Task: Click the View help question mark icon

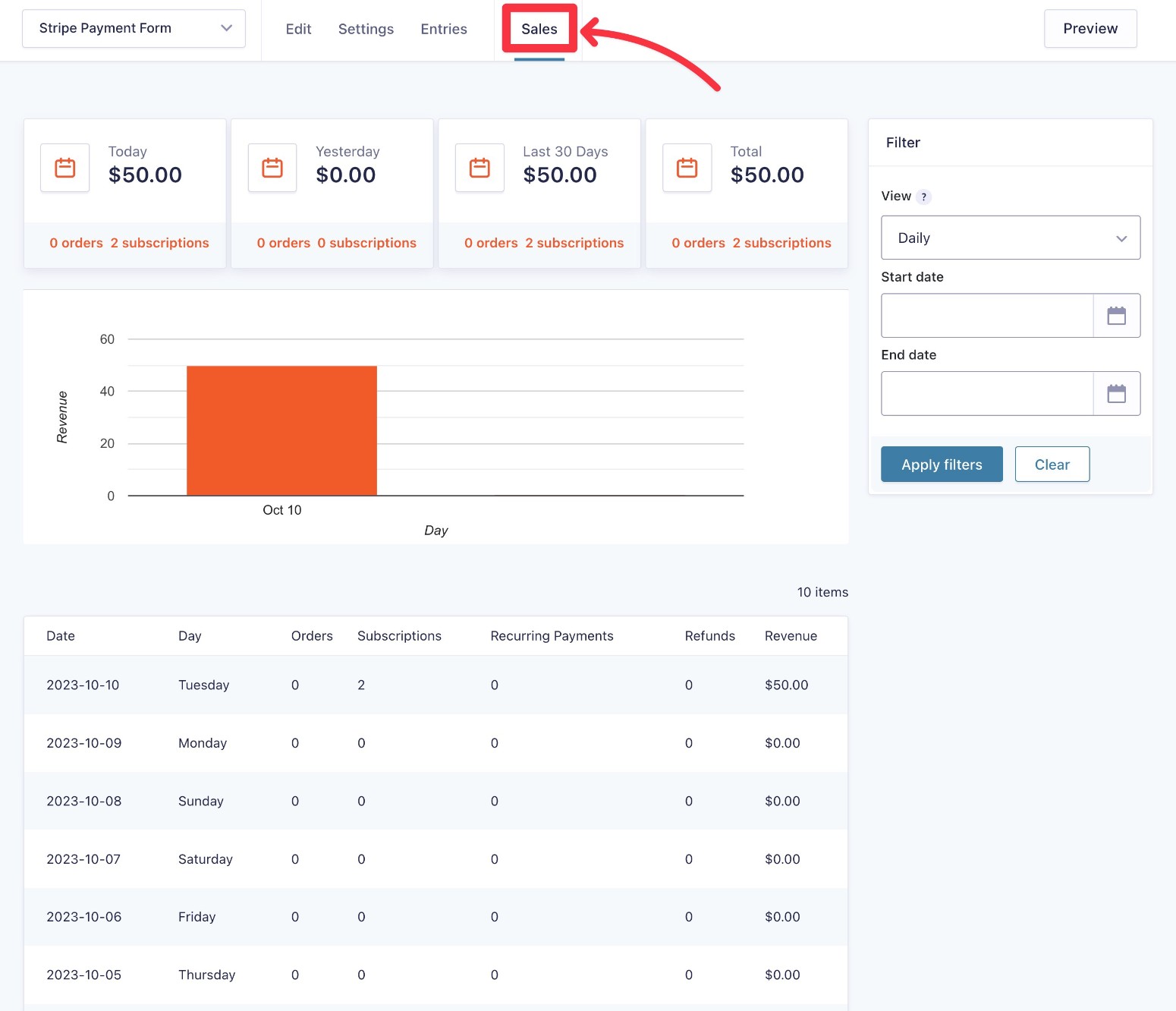Action: click(x=923, y=197)
